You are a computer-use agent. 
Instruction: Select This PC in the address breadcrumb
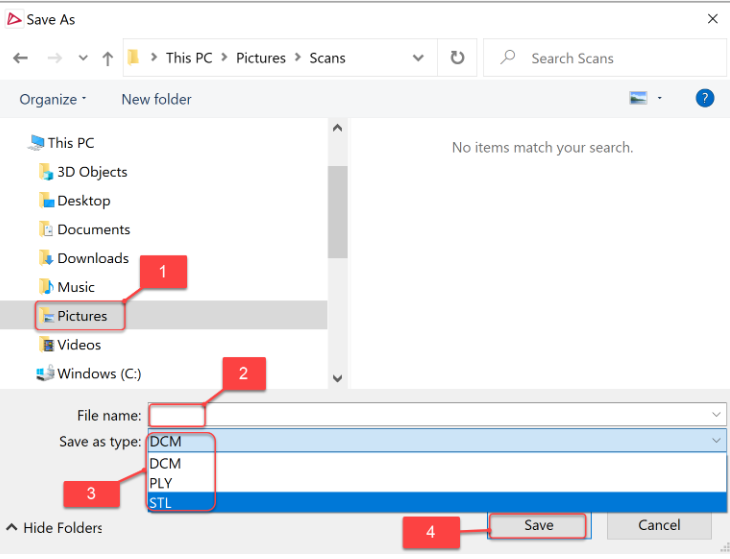[189, 58]
